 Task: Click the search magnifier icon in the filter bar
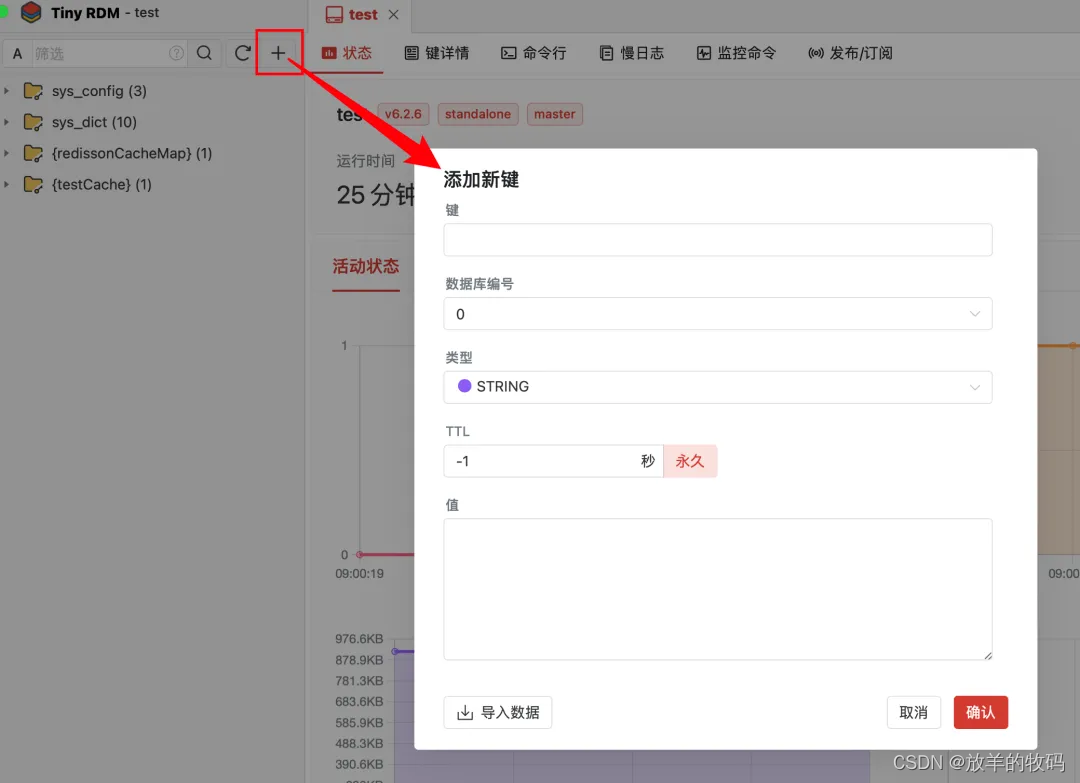[205, 53]
